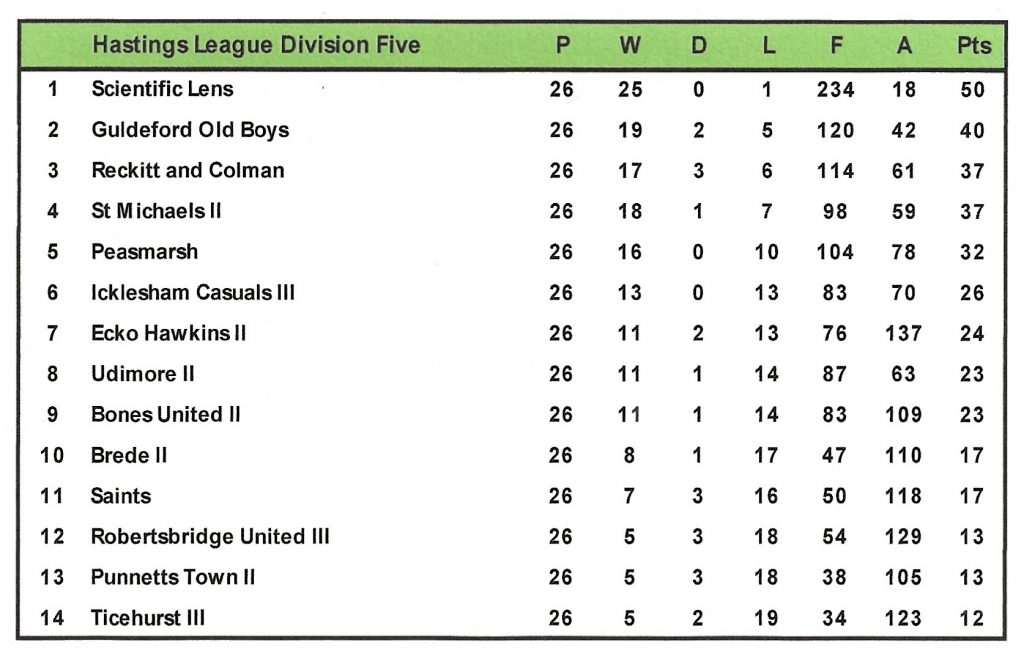The width and height of the screenshot is (1024, 656).
Task: Select the Ticehurst III team name
Action: pos(148,618)
